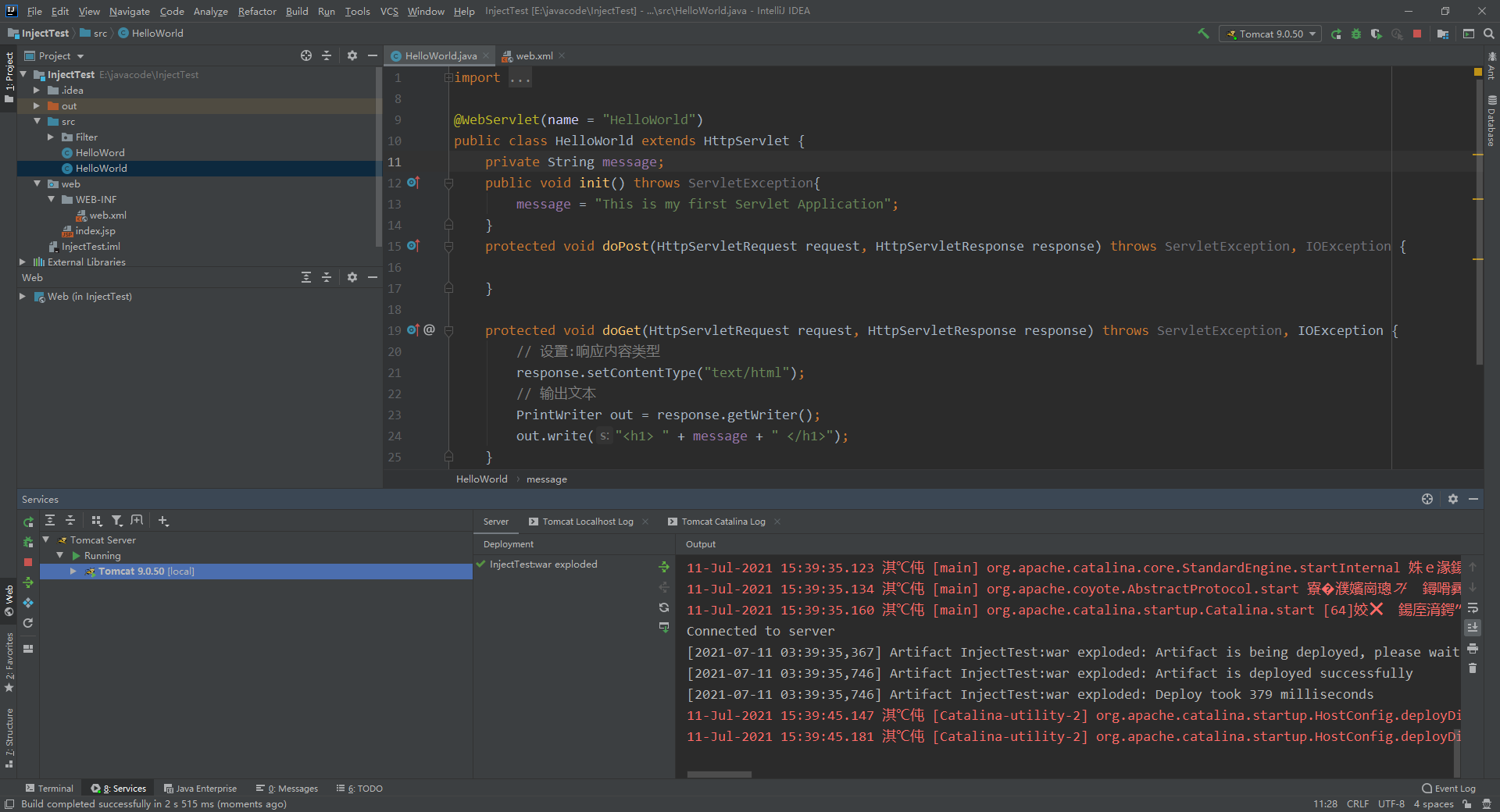Image resolution: width=1500 pixels, height=812 pixels.
Task: Open Project Structure icon in top toolbar
Action: pyautogui.click(x=1442, y=34)
